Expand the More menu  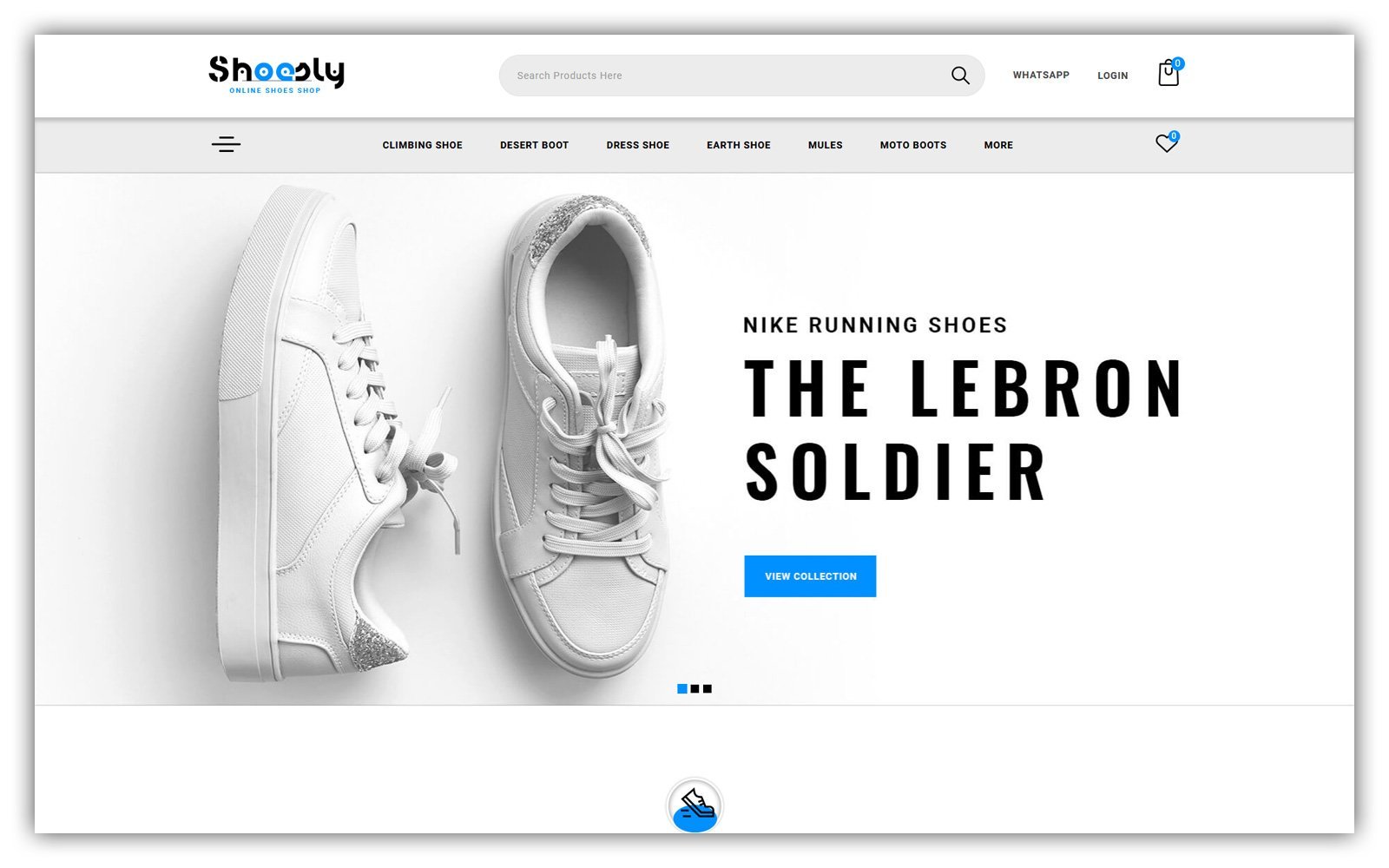998,145
